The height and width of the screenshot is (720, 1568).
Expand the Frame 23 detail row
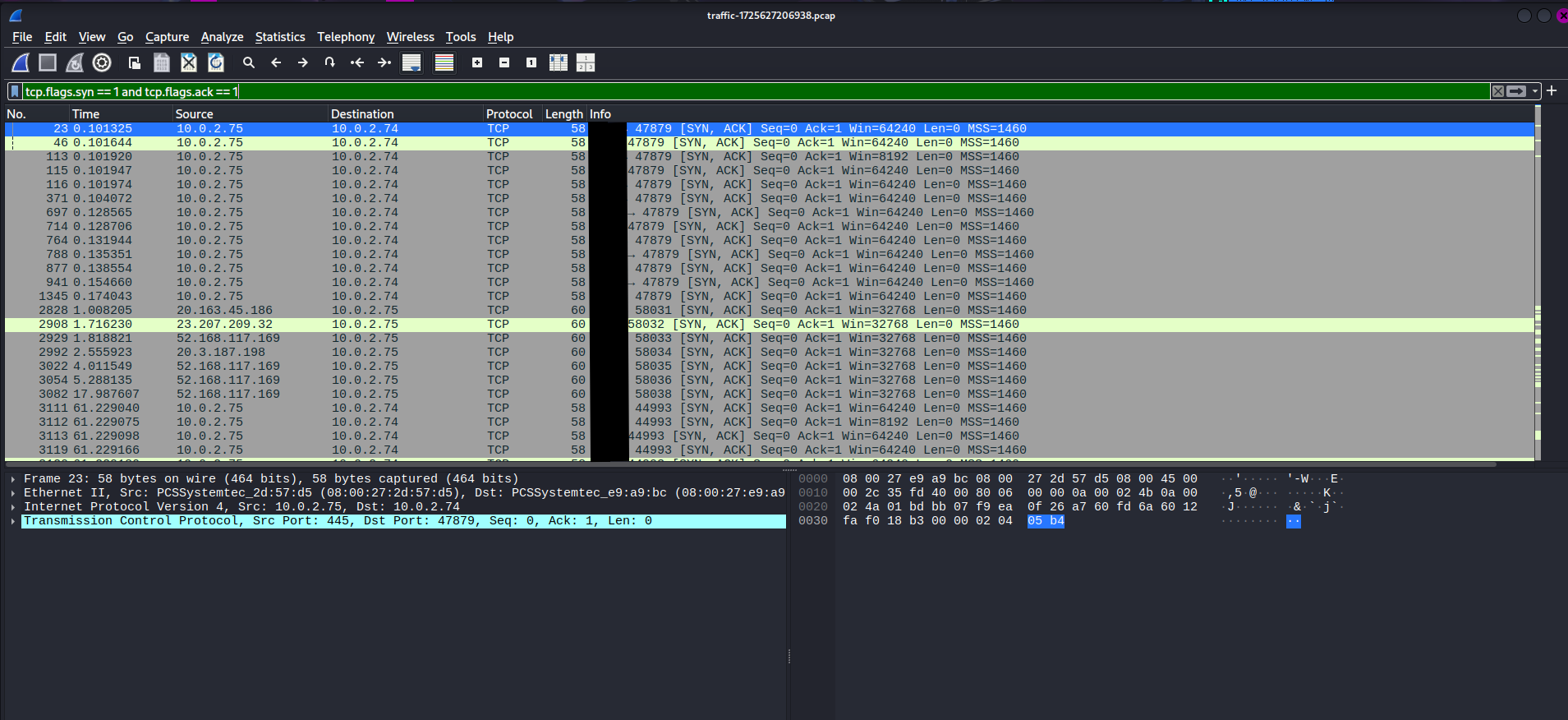pyautogui.click(x=13, y=478)
